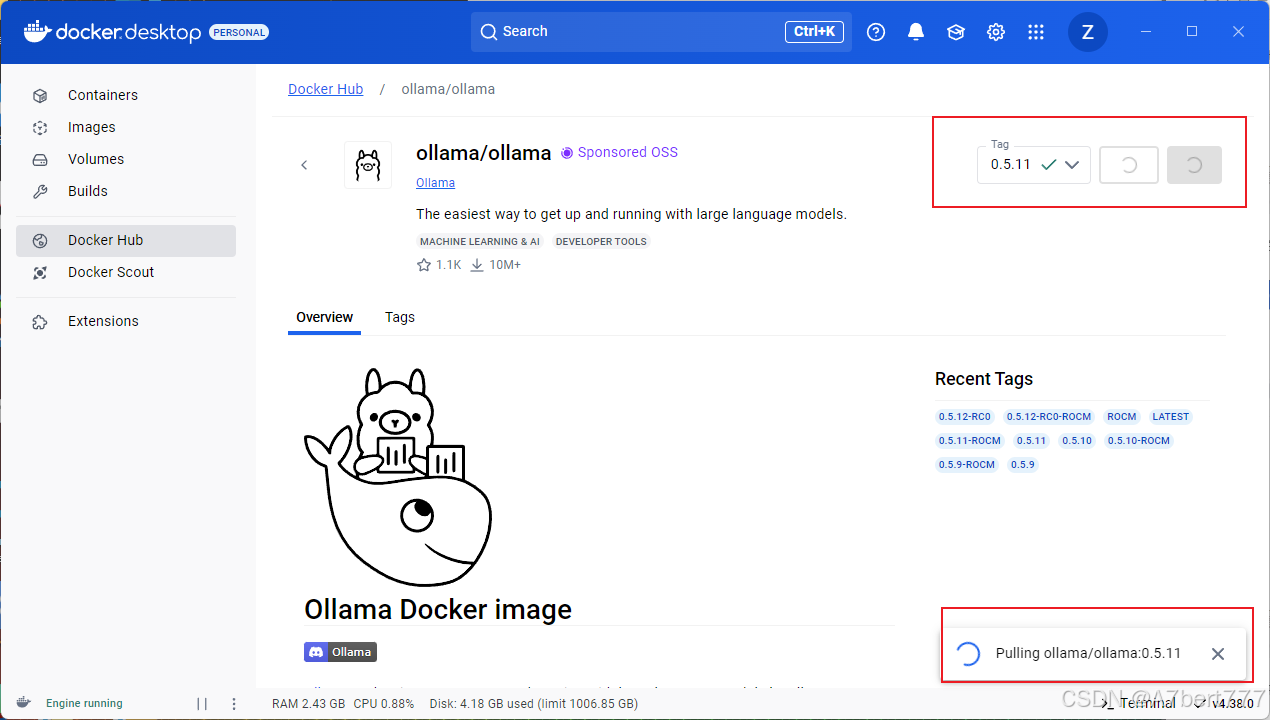The width and height of the screenshot is (1270, 720).
Task: Click the whale icon in the status bar
Action: coord(23,703)
